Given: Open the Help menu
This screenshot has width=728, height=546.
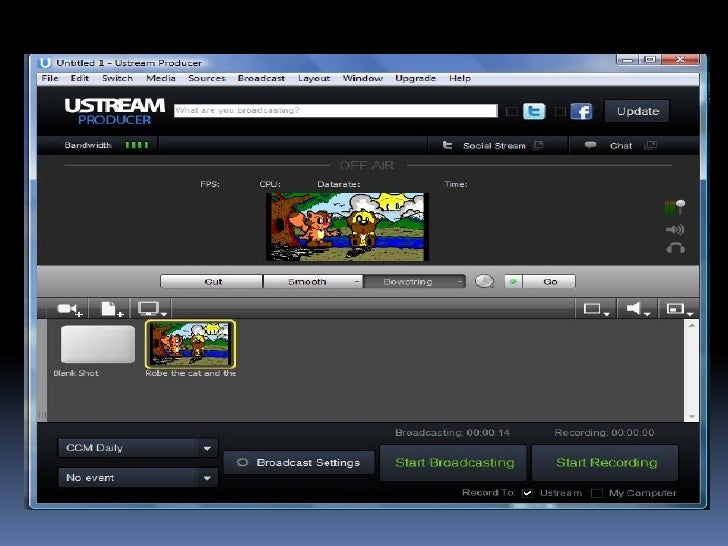Looking at the screenshot, I should coord(460,78).
